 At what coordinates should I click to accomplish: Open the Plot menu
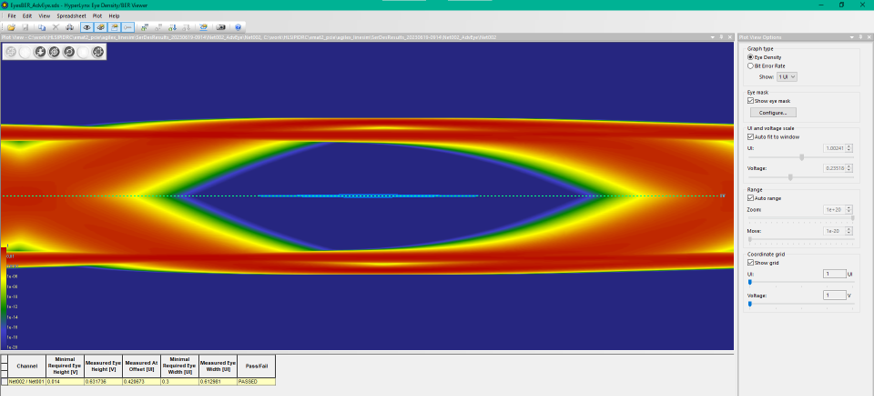[x=97, y=16]
